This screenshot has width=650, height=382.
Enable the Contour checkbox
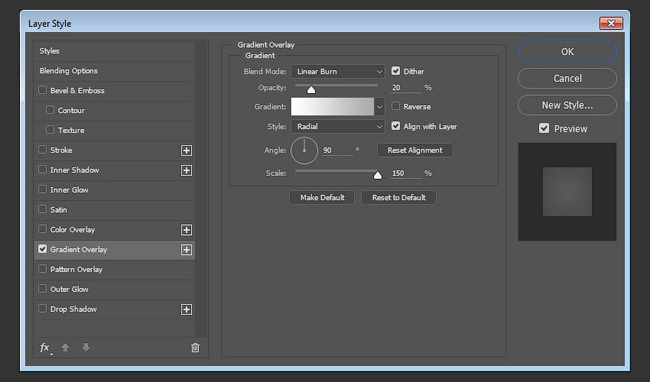[x=50, y=110]
